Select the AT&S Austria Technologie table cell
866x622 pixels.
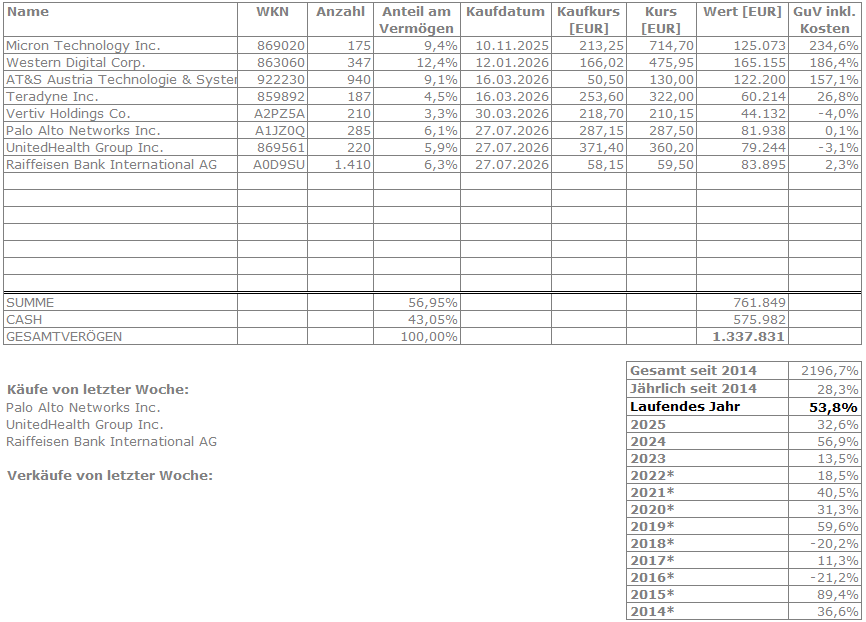click(121, 80)
